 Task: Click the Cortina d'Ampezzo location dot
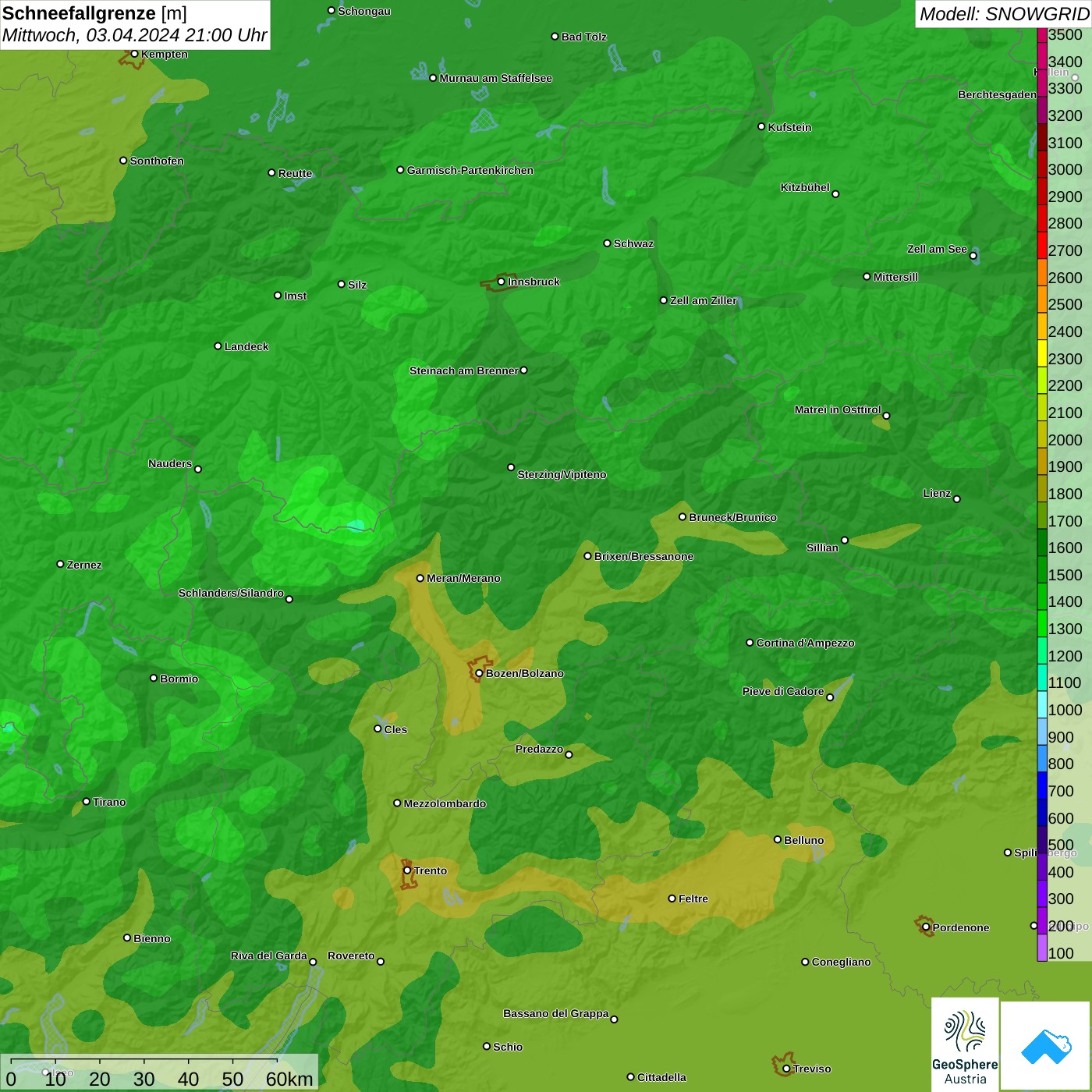(x=750, y=643)
